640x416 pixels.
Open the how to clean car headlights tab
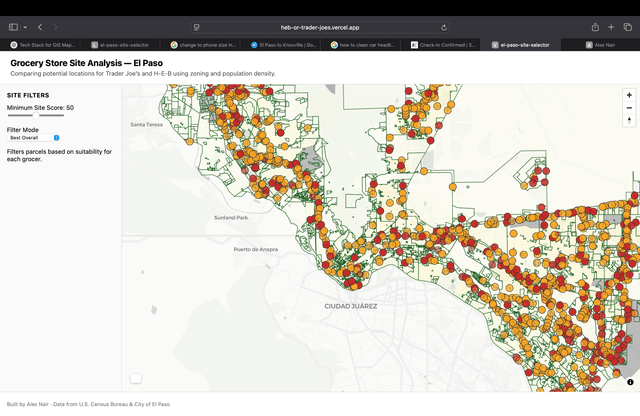click(x=367, y=45)
